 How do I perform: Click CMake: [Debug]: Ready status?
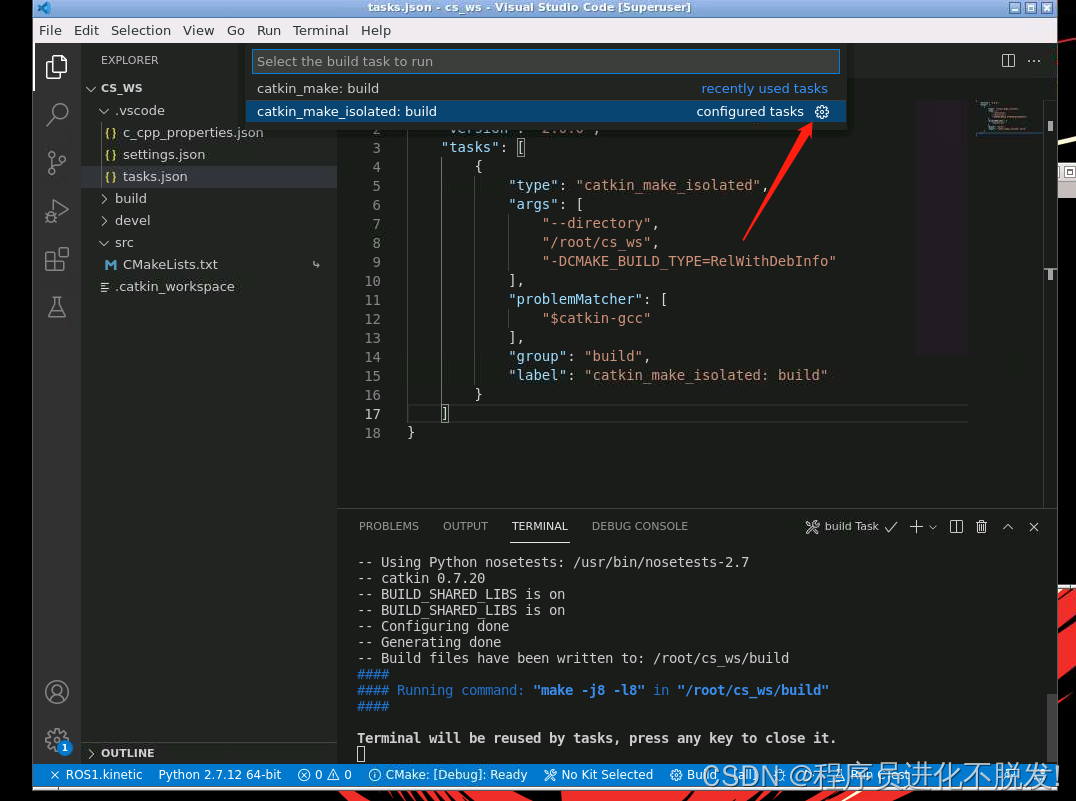pos(448,774)
